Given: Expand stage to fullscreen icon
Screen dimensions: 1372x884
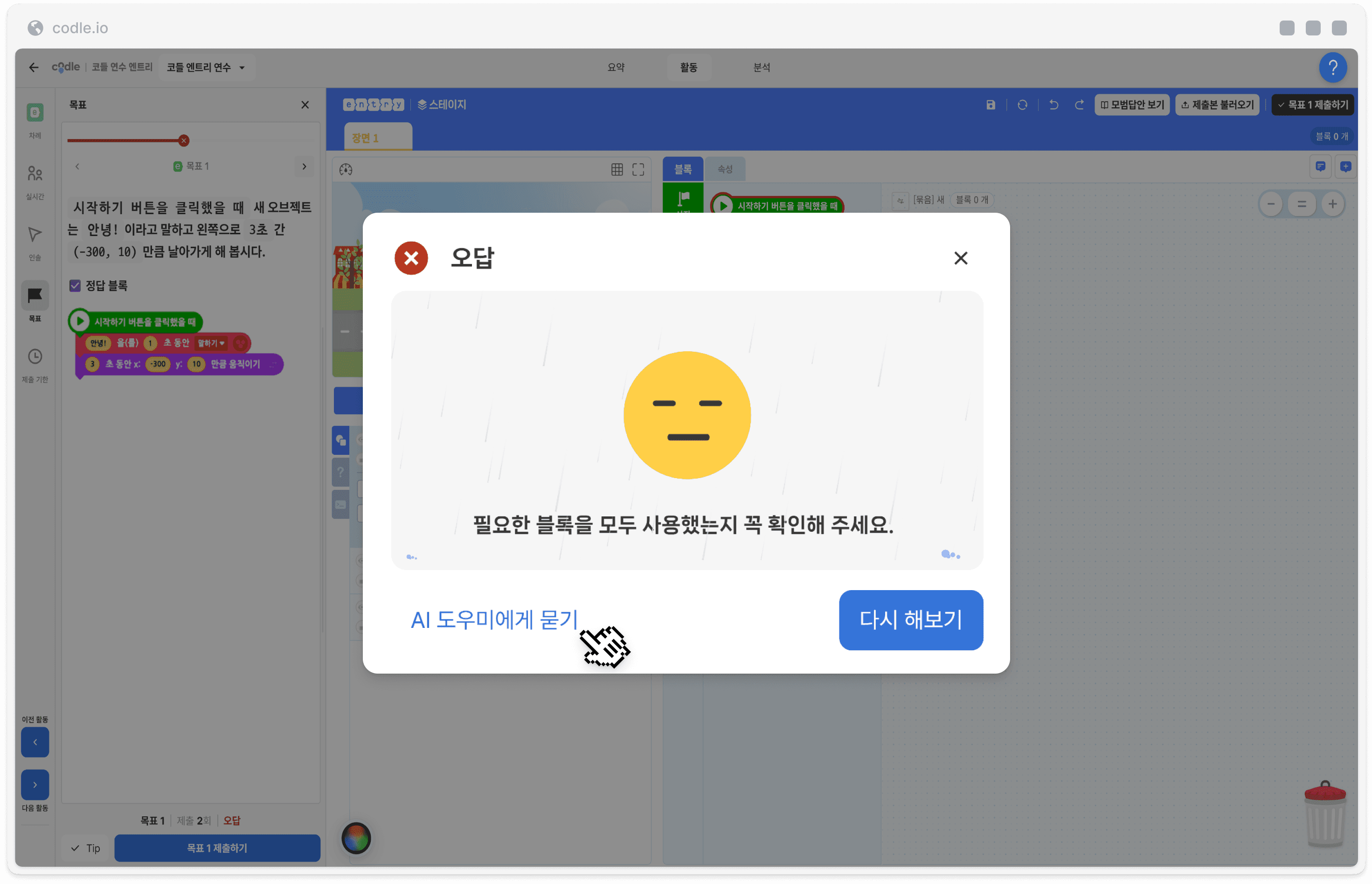Looking at the screenshot, I should [637, 169].
